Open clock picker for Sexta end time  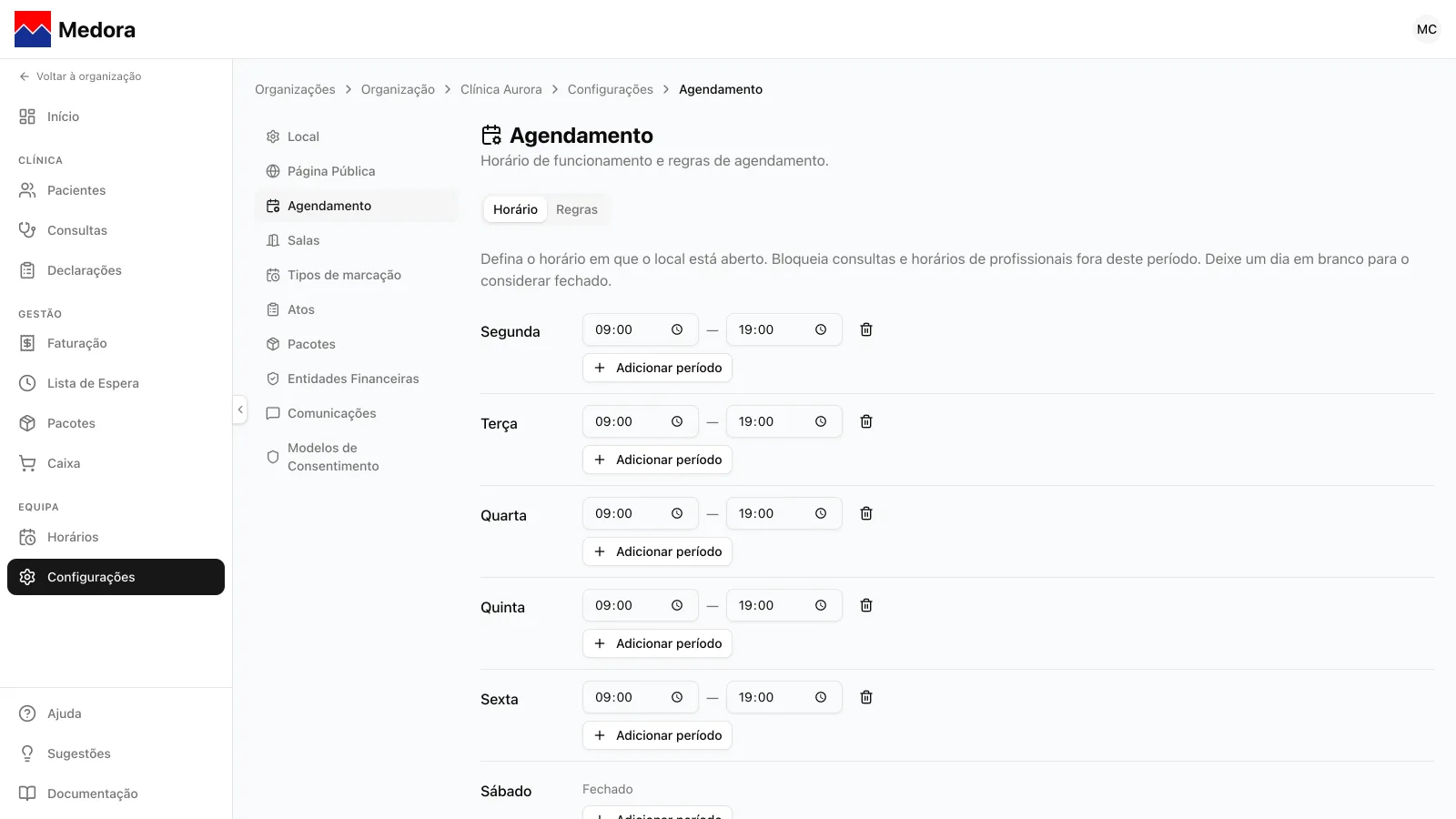821,697
